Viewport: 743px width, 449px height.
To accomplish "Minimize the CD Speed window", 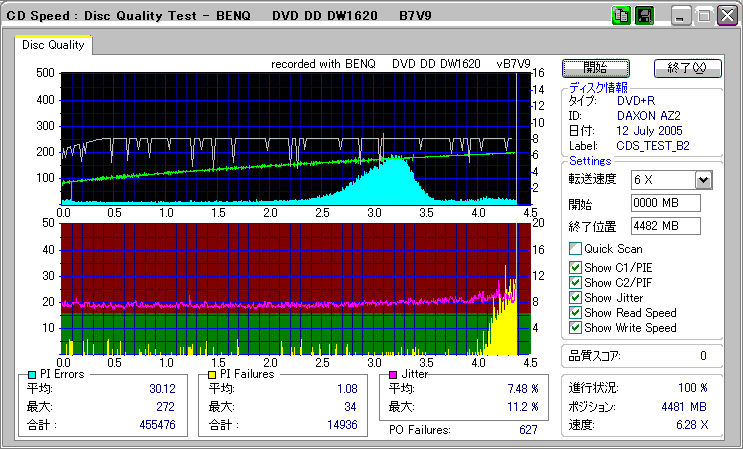I will coord(681,16).
